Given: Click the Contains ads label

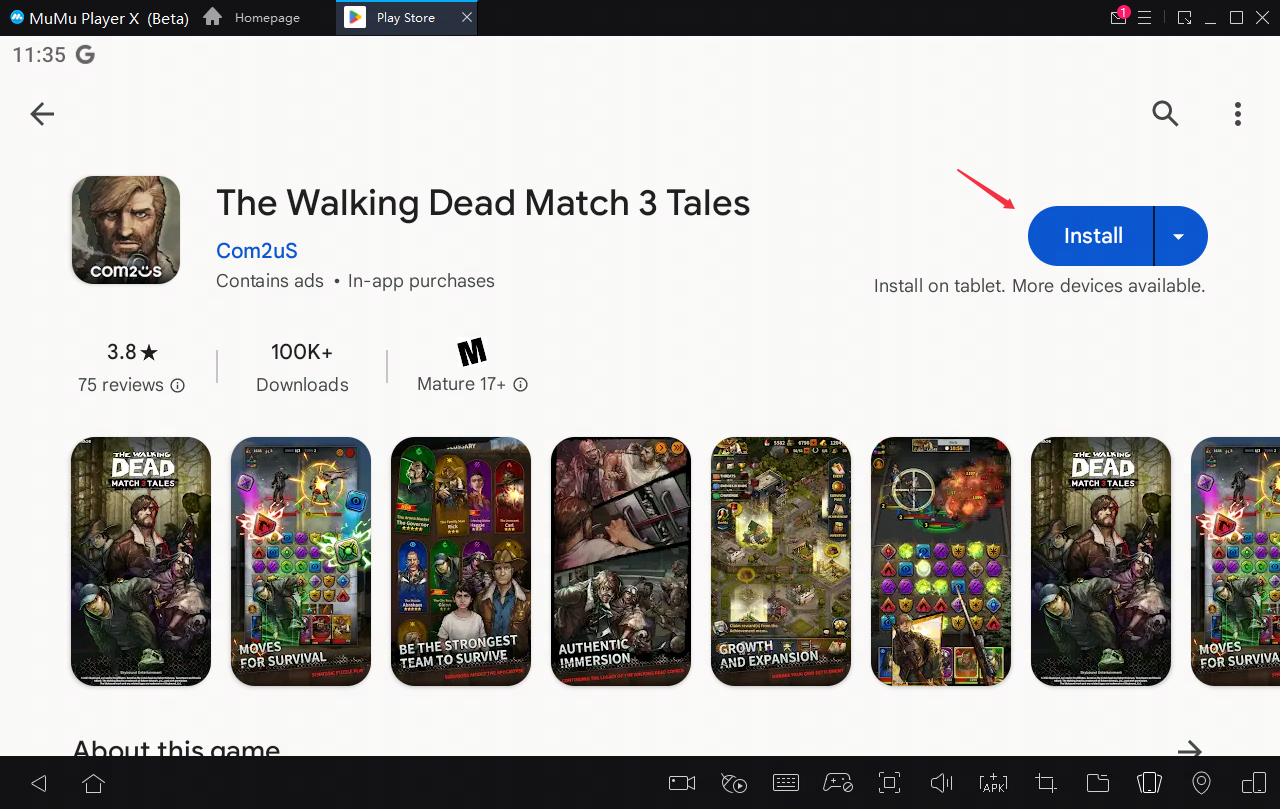Looking at the screenshot, I should tap(270, 281).
